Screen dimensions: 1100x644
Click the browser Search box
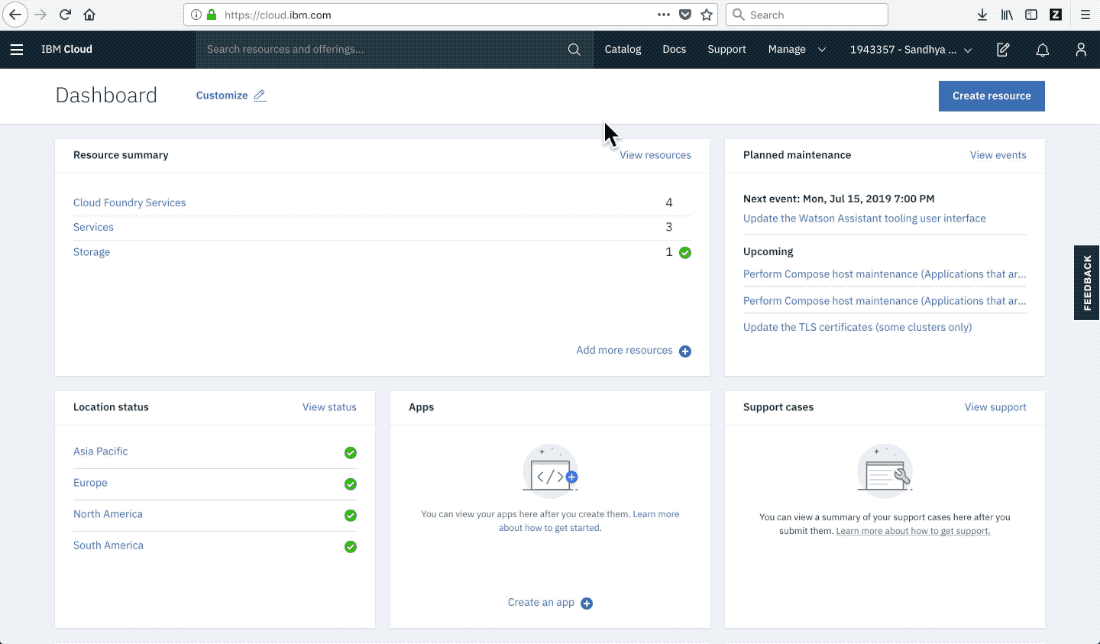tap(807, 15)
